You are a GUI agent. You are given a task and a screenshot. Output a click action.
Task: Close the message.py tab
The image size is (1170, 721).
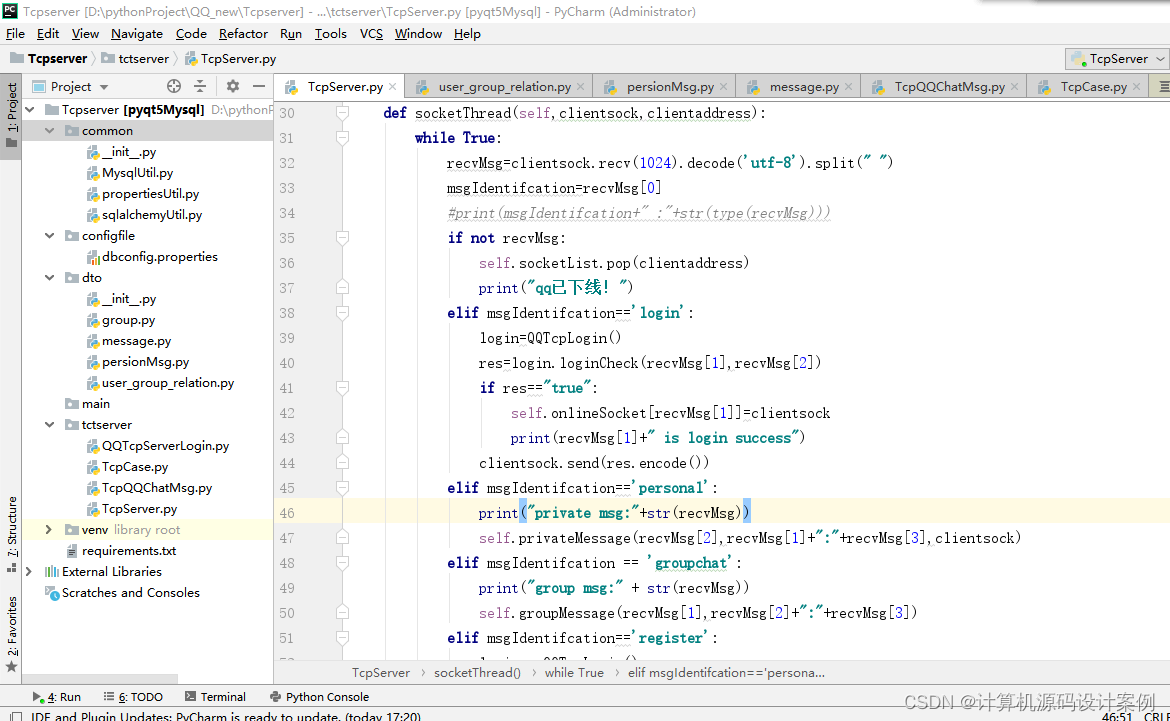click(848, 87)
